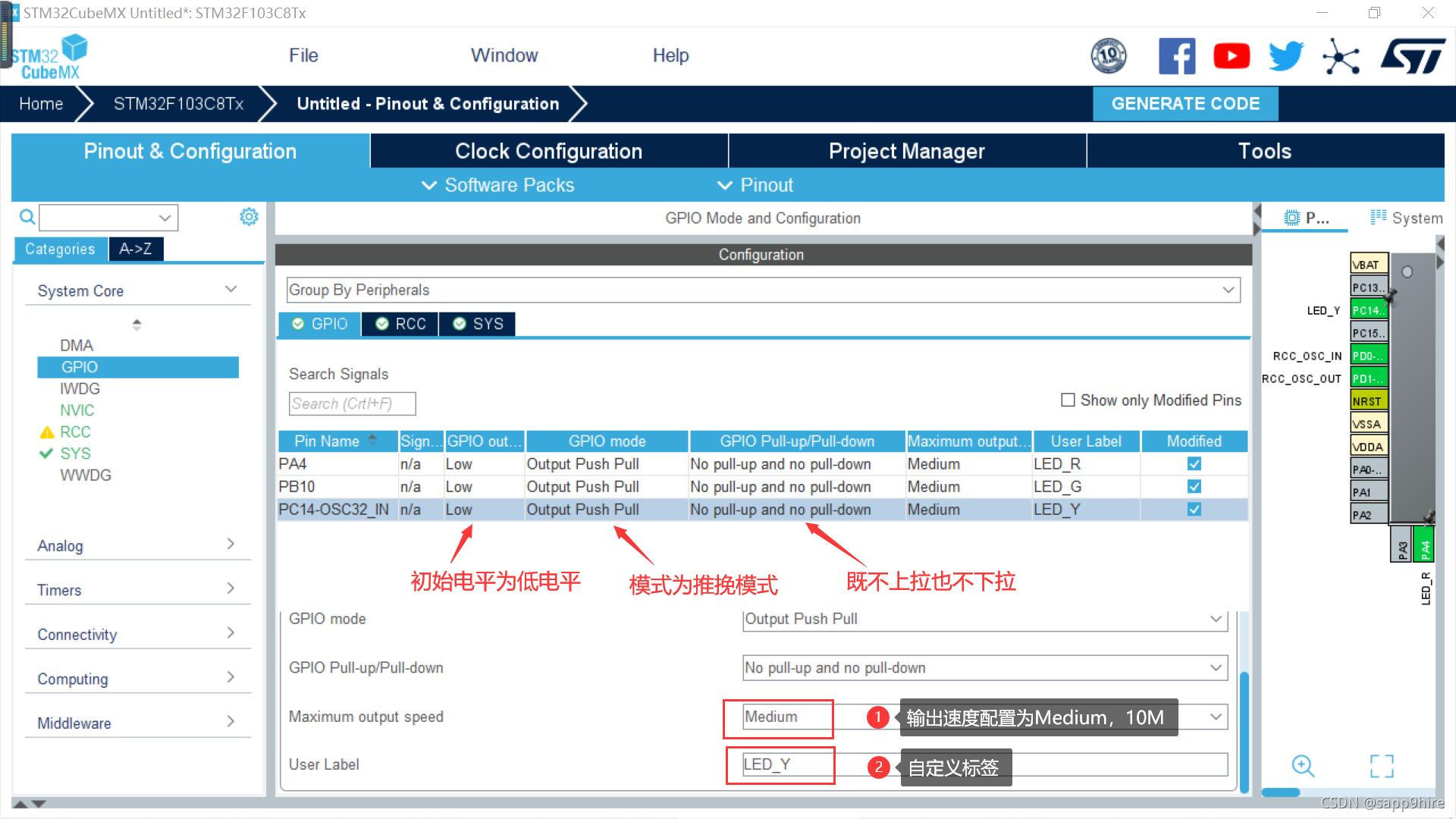
Task: Switch to Tools tab
Action: [x=1265, y=151]
